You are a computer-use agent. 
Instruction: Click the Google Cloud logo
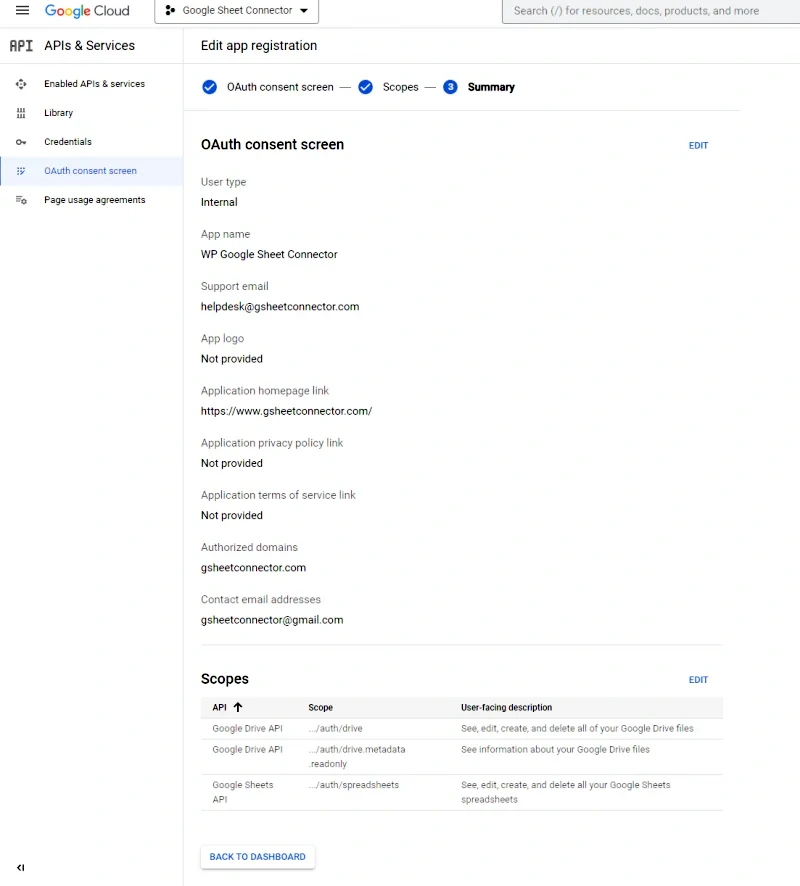point(87,11)
